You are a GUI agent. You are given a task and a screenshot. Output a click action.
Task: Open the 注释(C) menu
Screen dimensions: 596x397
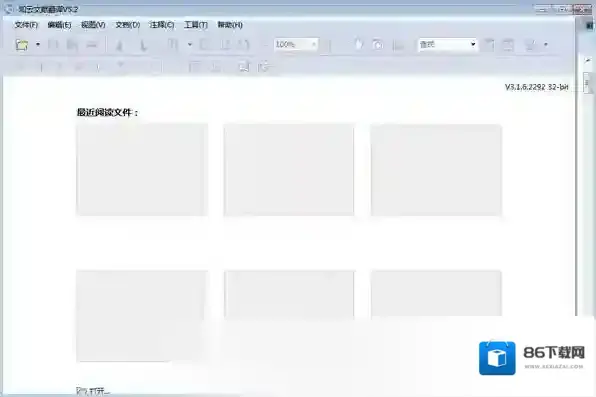click(x=162, y=25)
